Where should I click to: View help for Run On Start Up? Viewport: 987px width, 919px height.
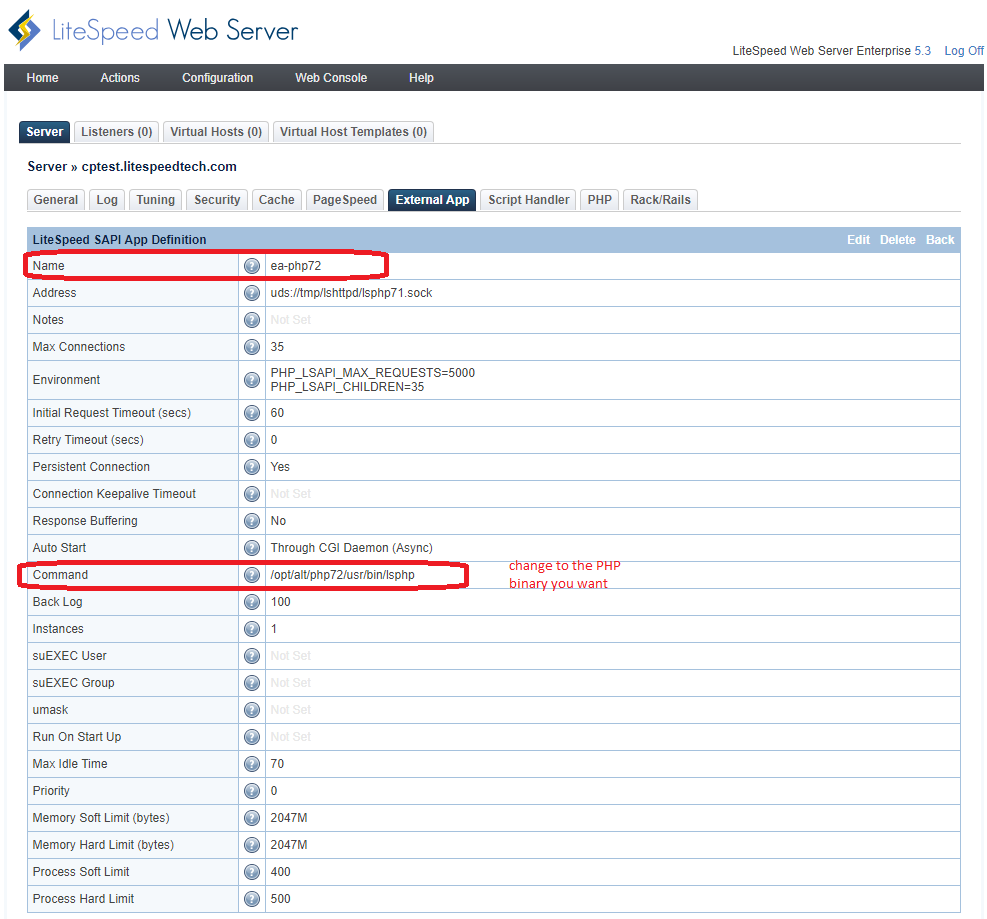click(252, 737)
